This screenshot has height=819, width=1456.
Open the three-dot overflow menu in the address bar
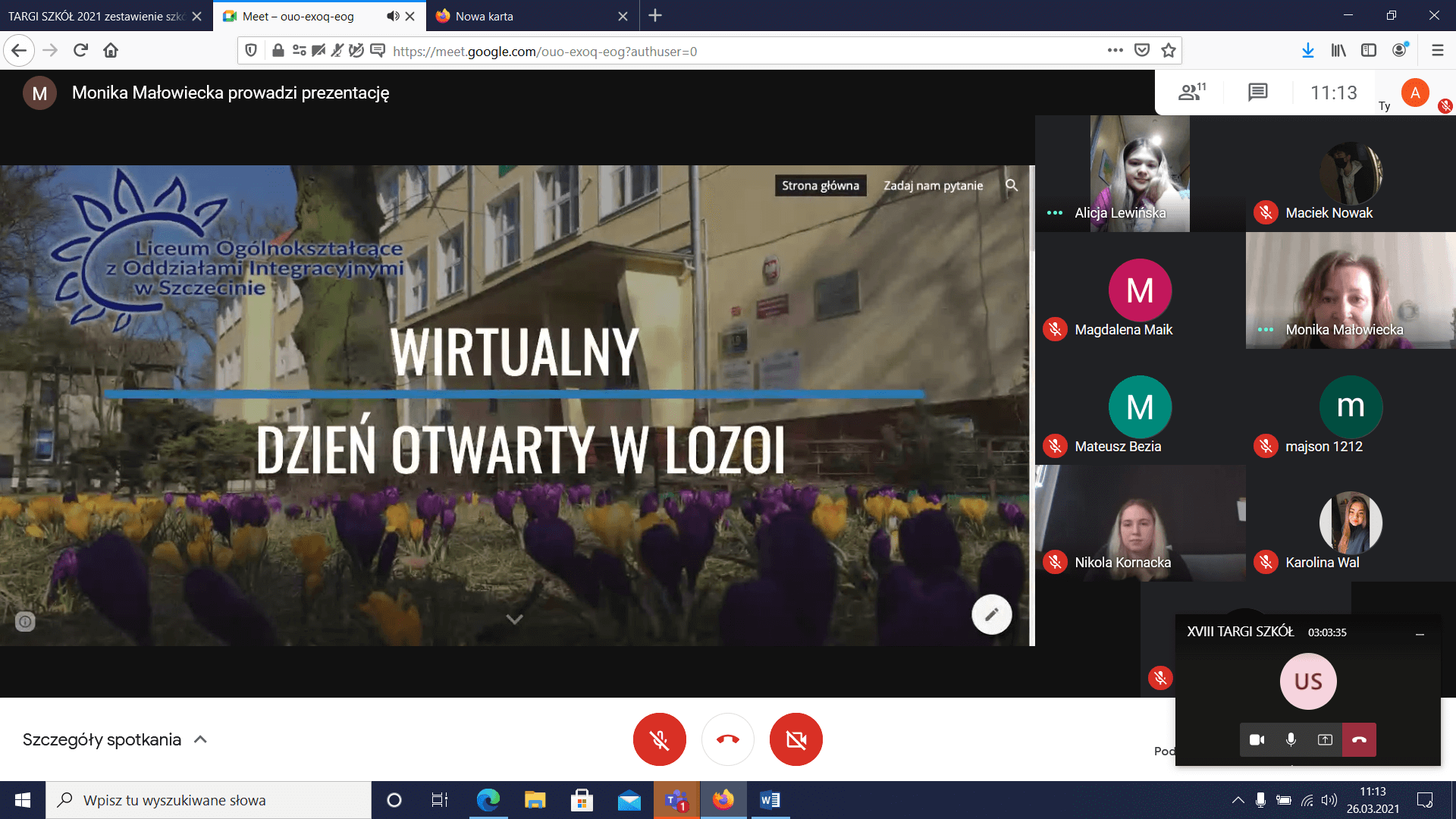pyautogui.click(x=1115, y=50)
